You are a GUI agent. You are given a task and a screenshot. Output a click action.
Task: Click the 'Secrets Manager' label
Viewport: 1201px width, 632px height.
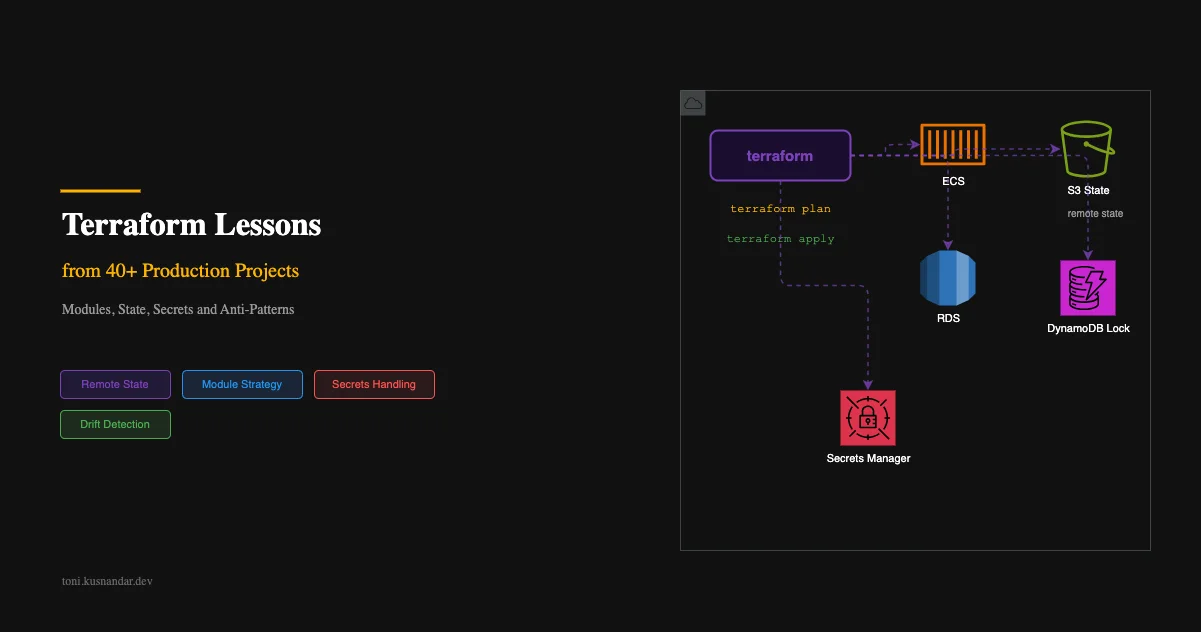click(x=868, y=458)
